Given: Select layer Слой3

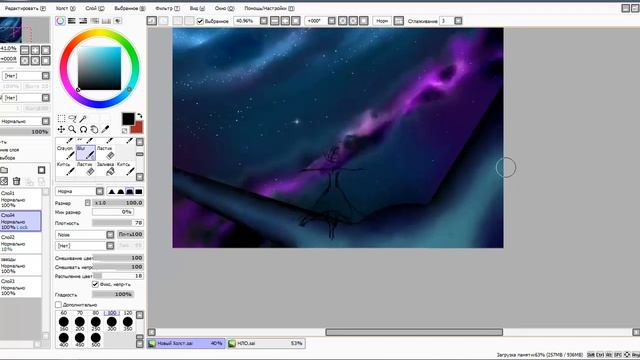Looking at the screenshot, I should [x=20, y=287].
